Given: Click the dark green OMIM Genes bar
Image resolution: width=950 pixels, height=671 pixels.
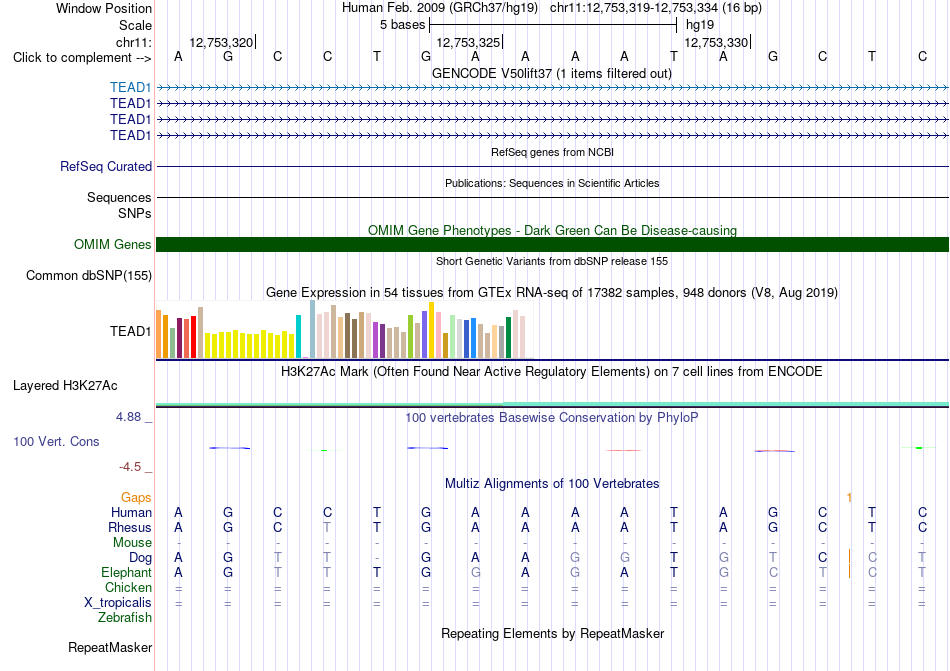Looking at the screenshot, I should pyautogui.click(x=552, y=244).
